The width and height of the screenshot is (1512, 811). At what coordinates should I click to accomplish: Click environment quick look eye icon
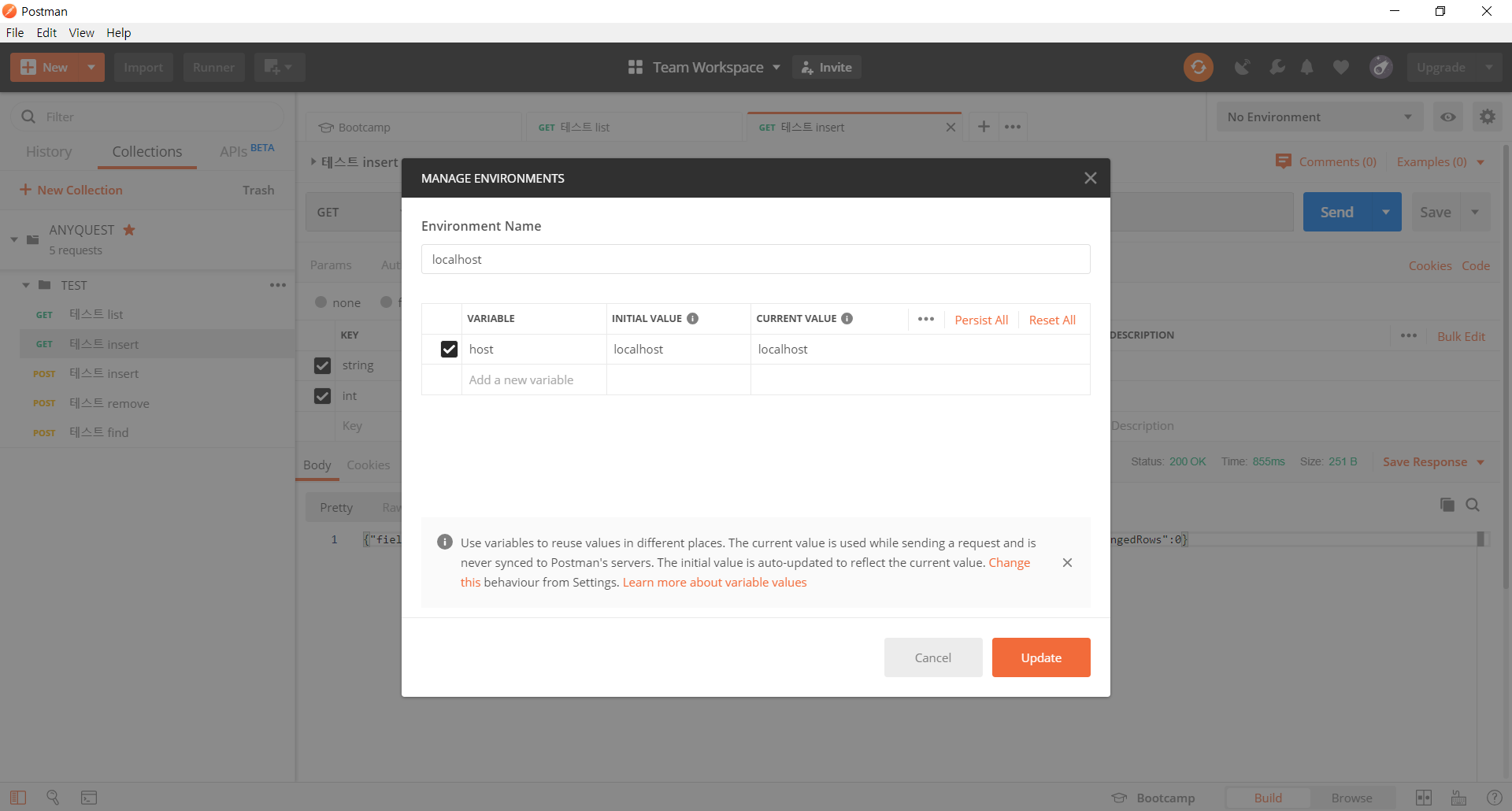[x=1448, y=117]
